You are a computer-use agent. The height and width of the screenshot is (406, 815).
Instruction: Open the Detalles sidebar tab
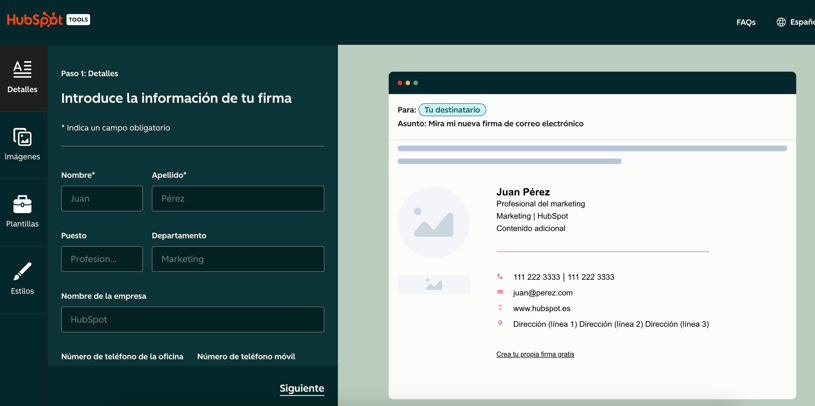click(x=22, y=77)
